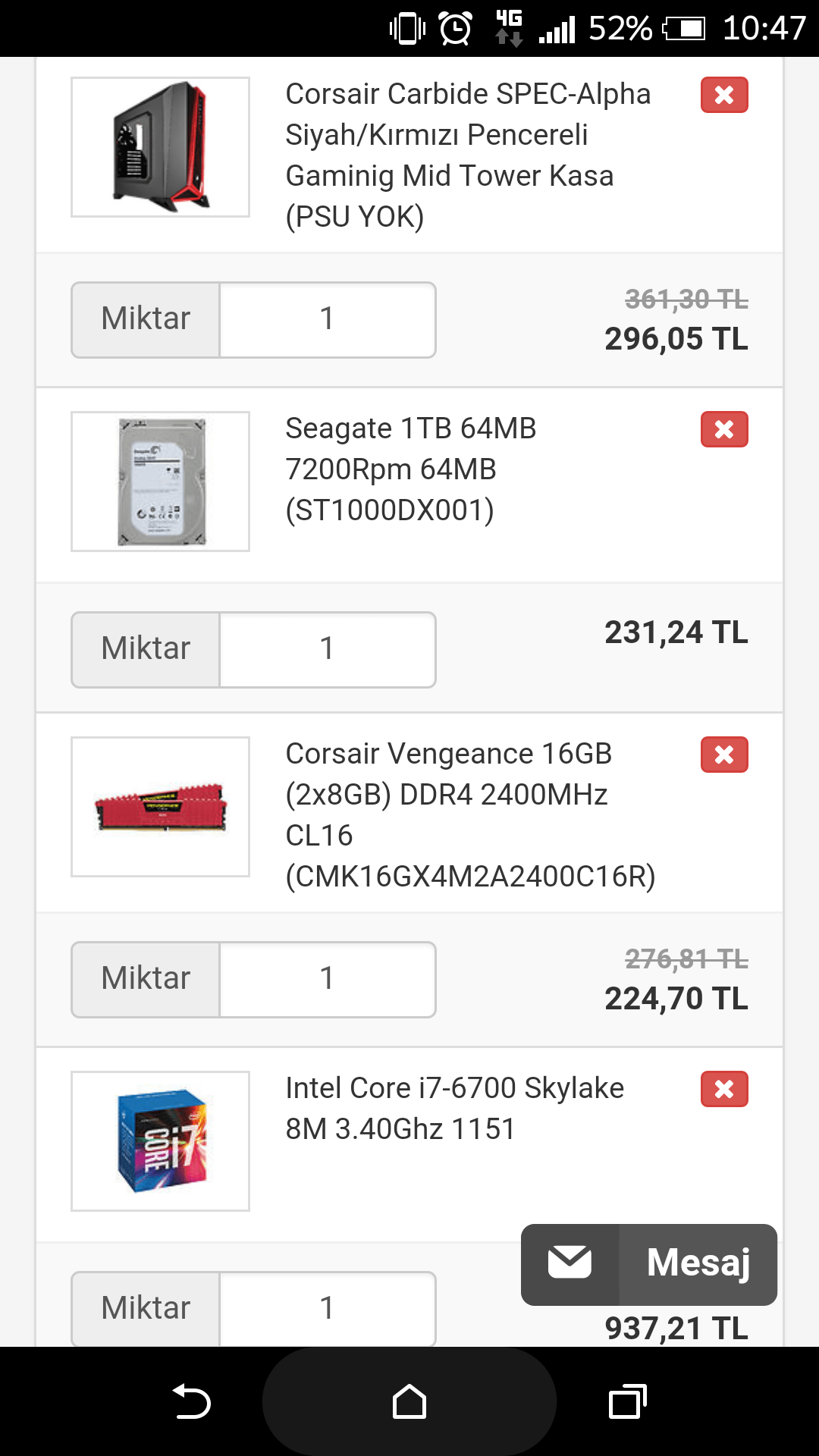Tap the envelope icon on Mesaj button
The image size is (819, 1456).
570,1263
